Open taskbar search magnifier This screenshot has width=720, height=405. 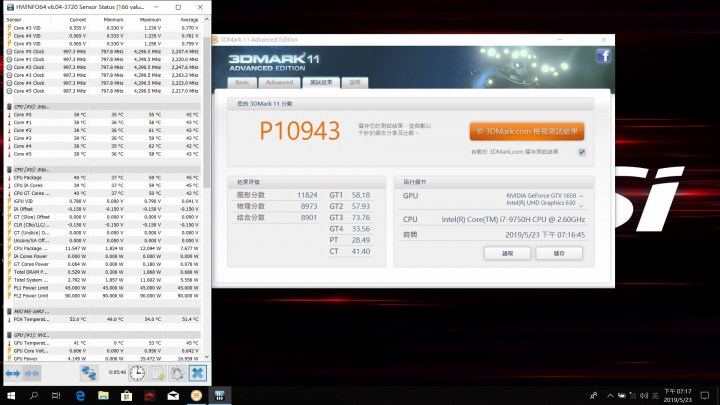(x=34, y=395)
